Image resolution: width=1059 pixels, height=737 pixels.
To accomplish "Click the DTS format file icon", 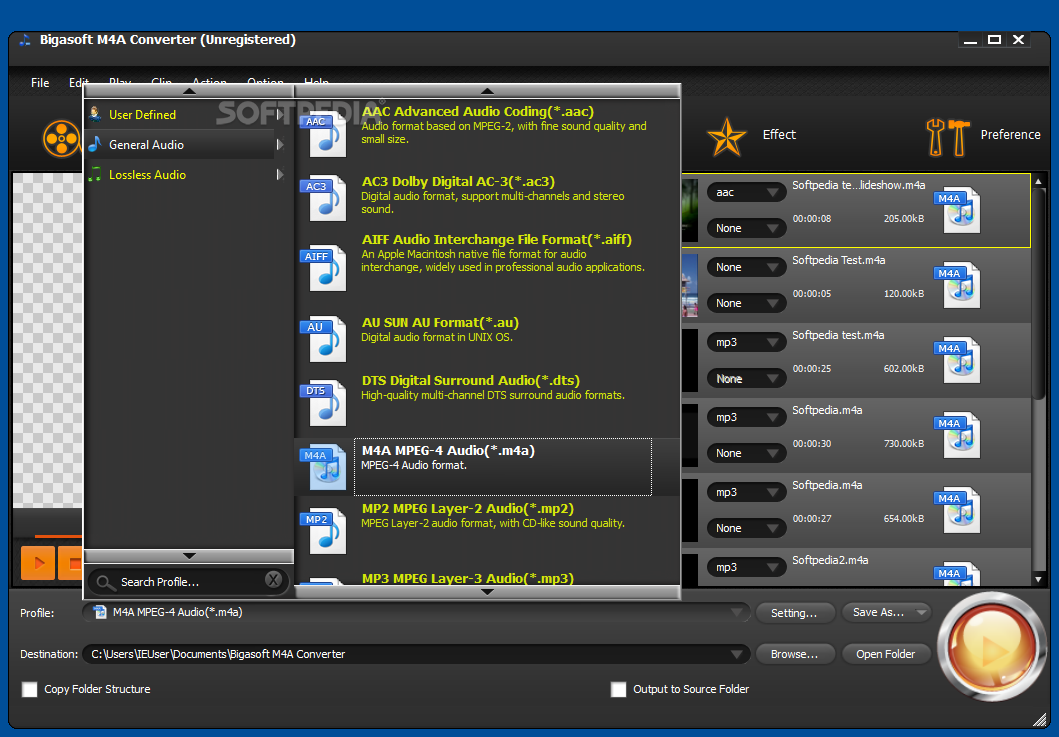I will click(324, 403).
